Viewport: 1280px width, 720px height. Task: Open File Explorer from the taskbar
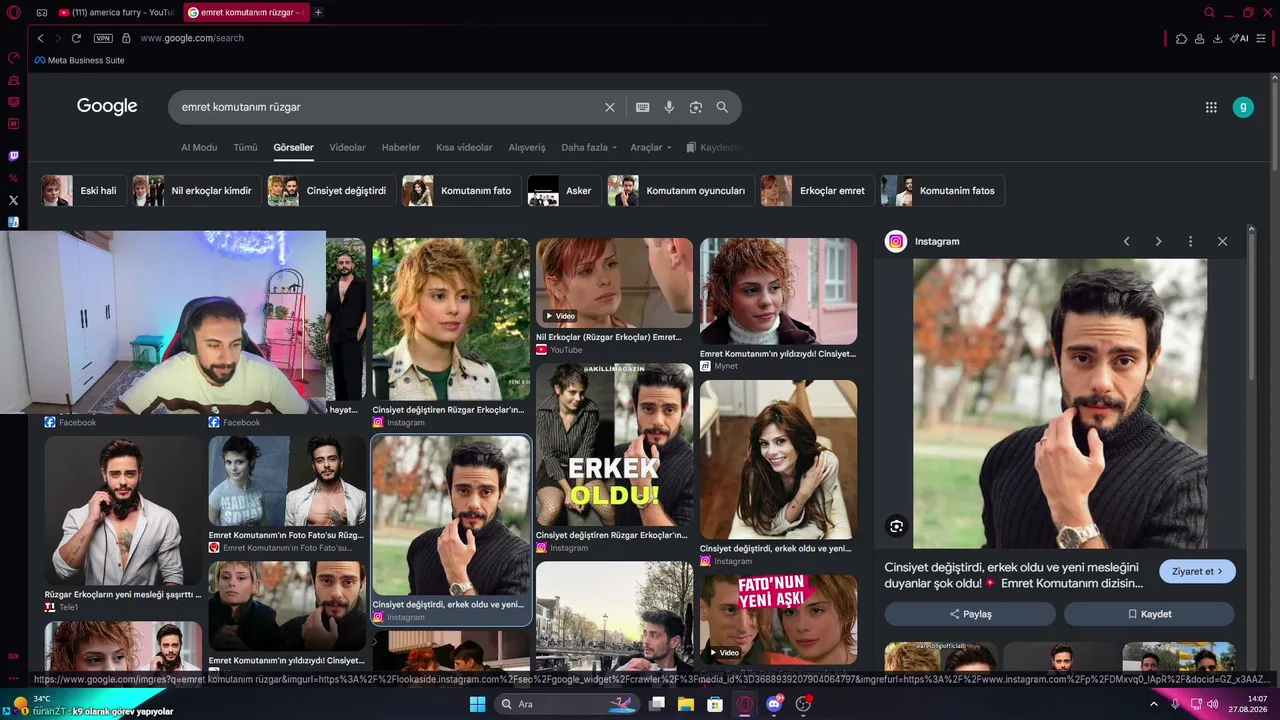pyautogui.click(x=686, y=704)
